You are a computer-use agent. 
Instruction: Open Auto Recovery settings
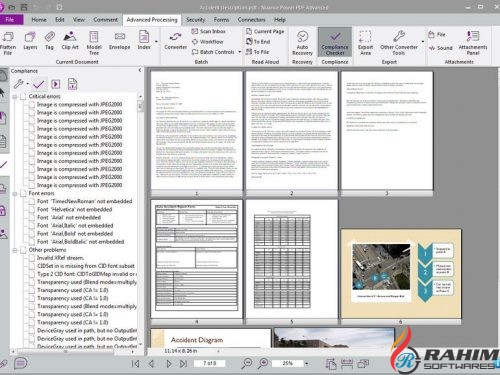[302, 43]
